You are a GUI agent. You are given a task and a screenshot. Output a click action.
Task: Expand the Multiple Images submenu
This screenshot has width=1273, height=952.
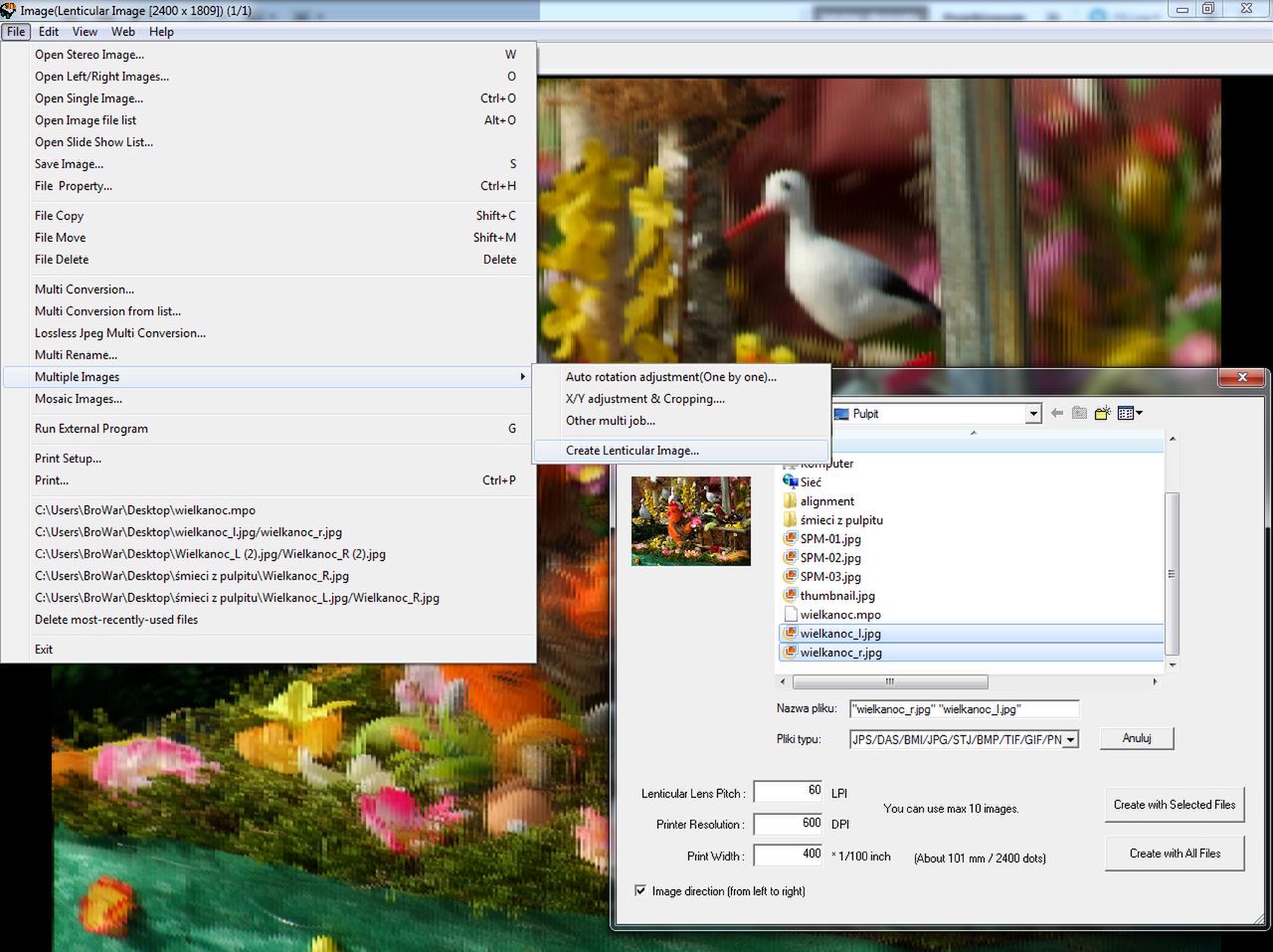click(x=269, y=377)
